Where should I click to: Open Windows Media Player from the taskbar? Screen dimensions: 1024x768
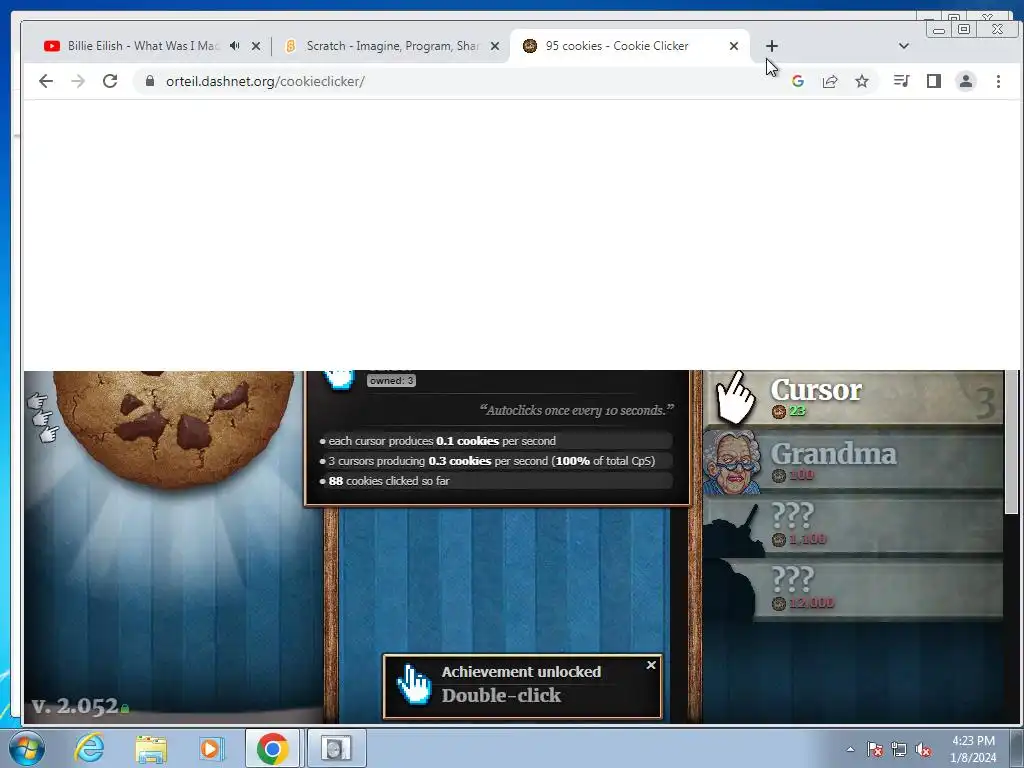[211, 748]
